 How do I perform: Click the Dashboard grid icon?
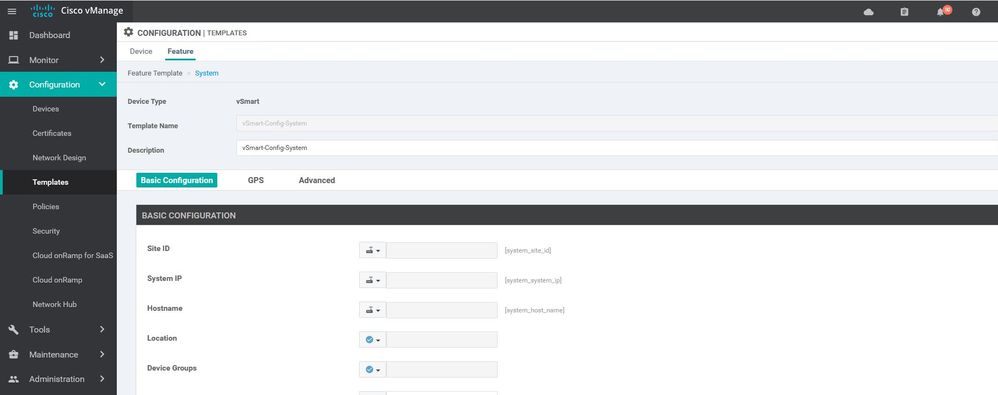[x=13, y=35]
